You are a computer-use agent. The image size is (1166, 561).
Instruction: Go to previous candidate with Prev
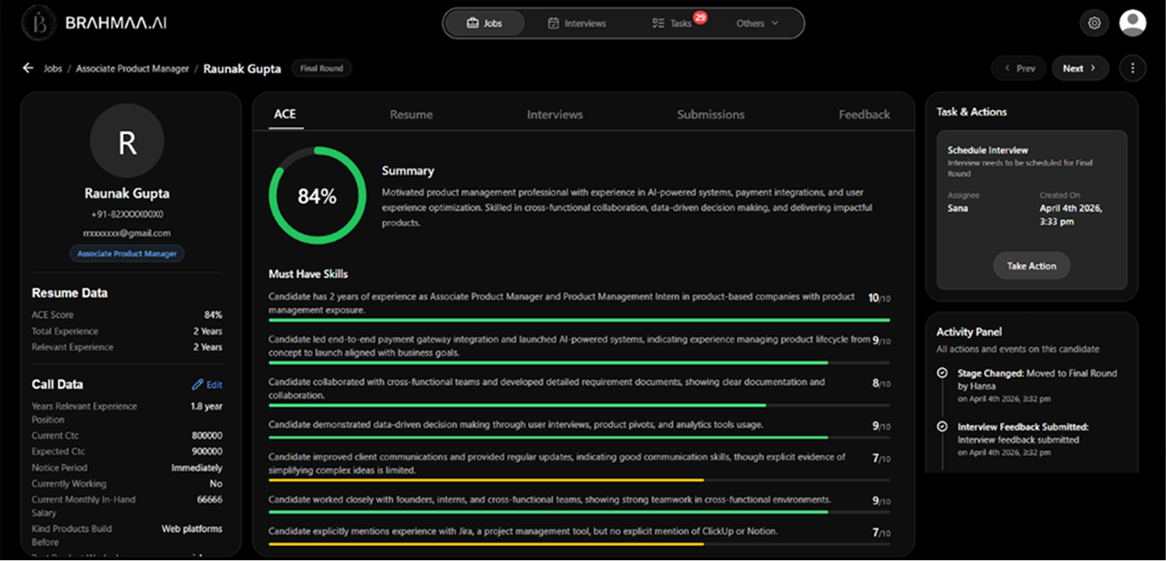(1019, 68)
